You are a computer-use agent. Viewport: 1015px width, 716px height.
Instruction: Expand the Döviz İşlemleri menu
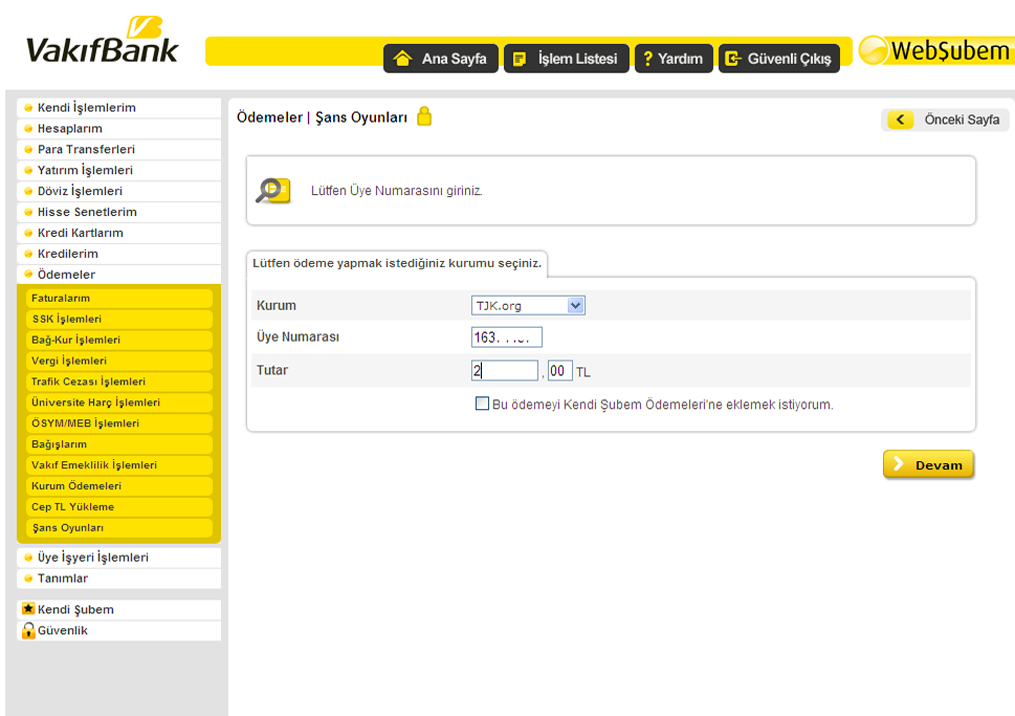(118, 191)
